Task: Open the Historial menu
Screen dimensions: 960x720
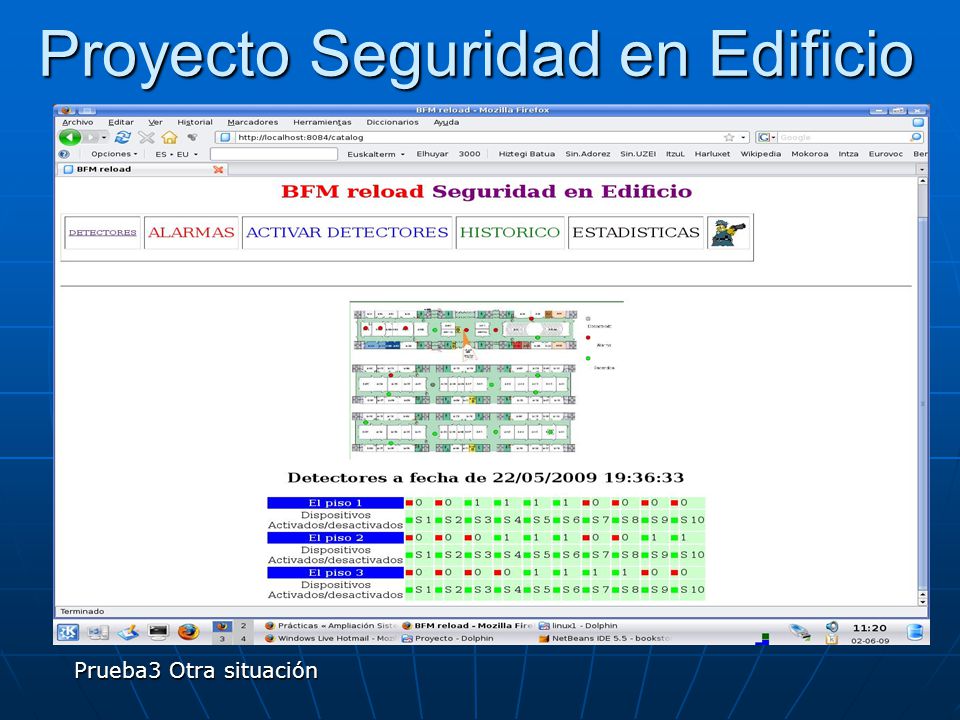Action: 195,122
